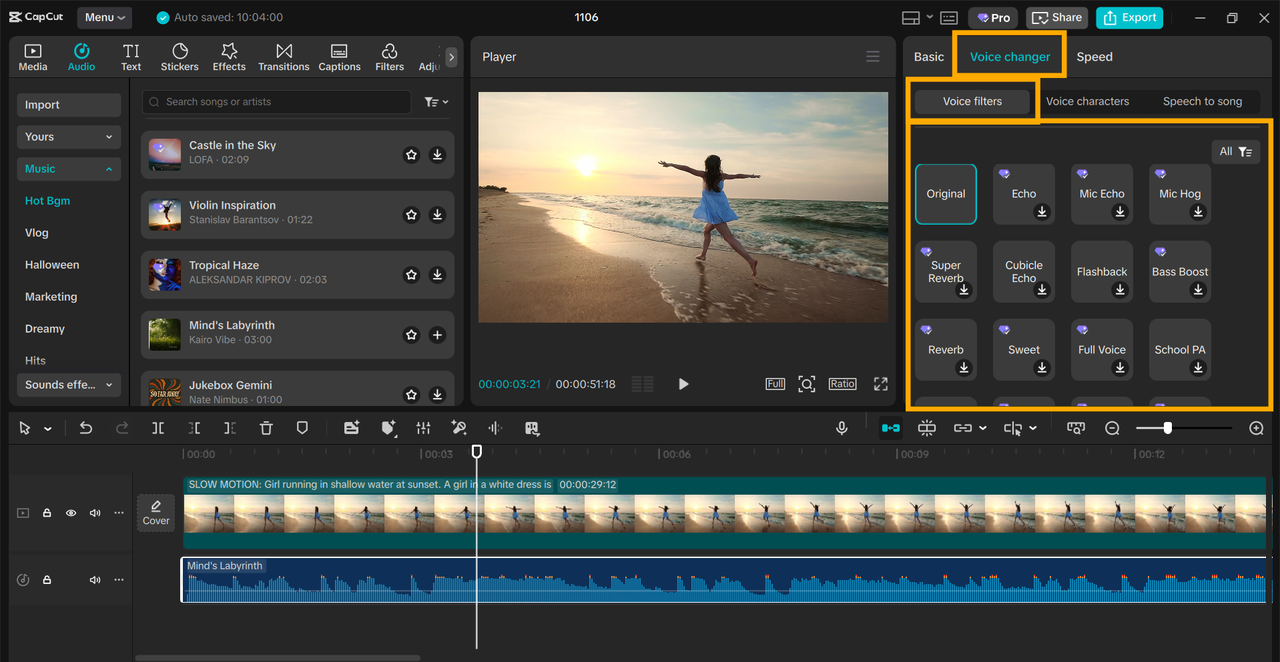Open the Menu dropdown
Image resolution: width=1280 pixels, height=662 pixels.
(105, 17)
